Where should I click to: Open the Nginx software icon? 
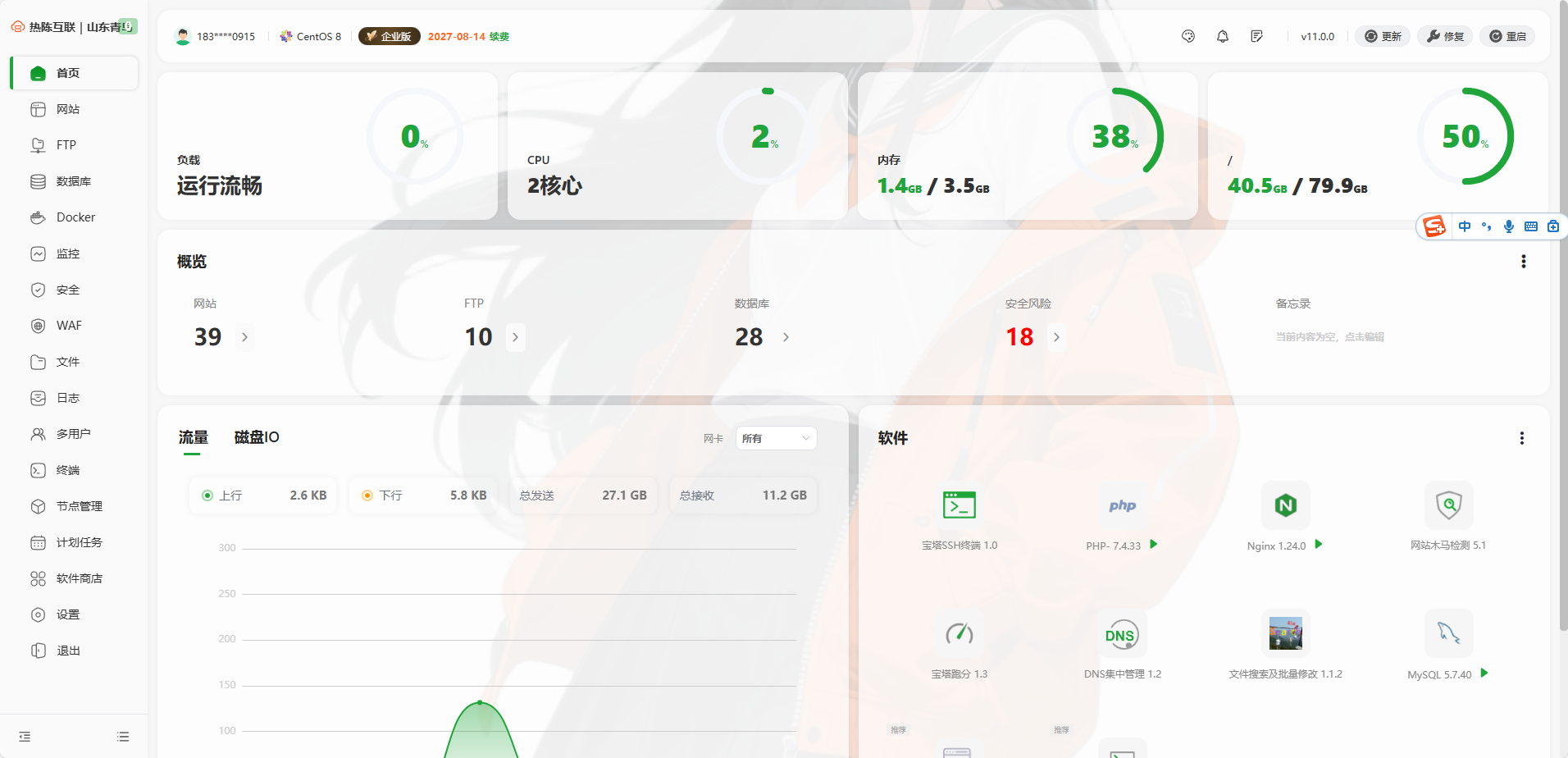pyautogui.click(x=1285, y=505)
